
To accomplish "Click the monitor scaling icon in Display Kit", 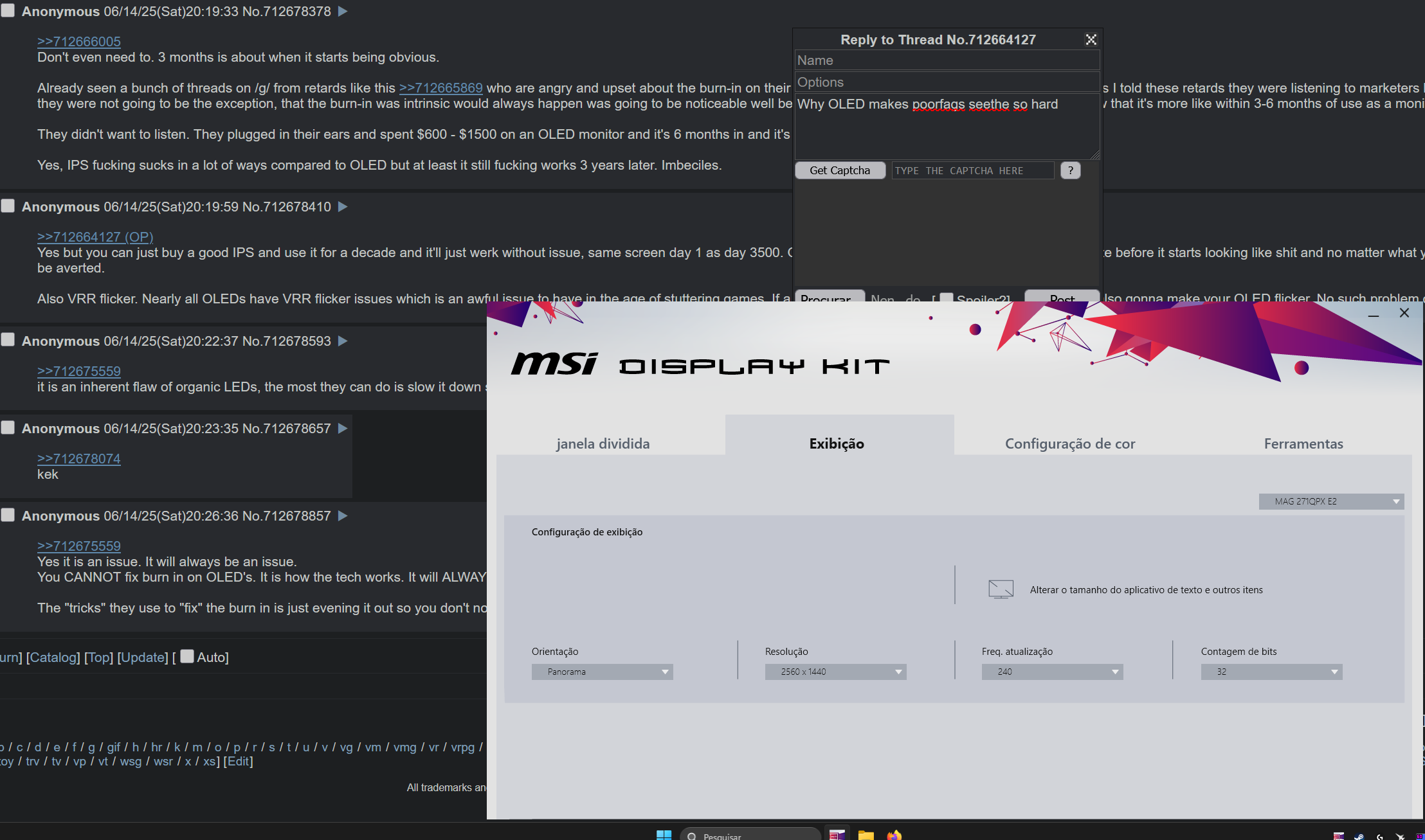I will pyautogui.click(x=1001, y=589).
